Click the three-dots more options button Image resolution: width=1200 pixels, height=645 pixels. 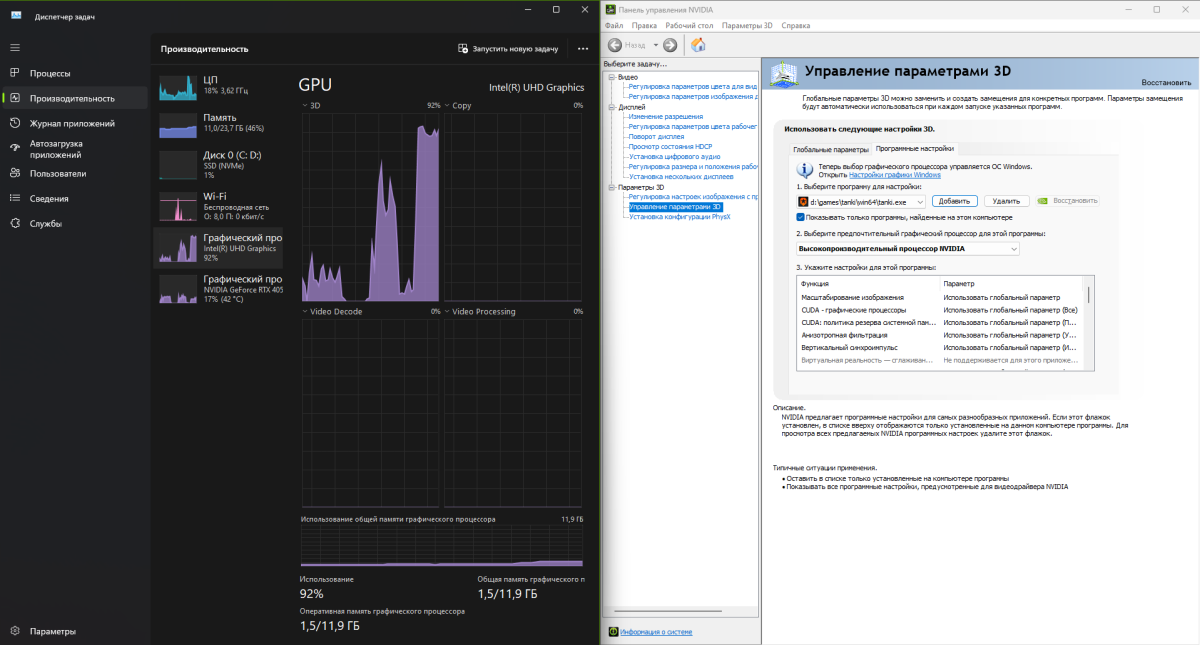583,48
